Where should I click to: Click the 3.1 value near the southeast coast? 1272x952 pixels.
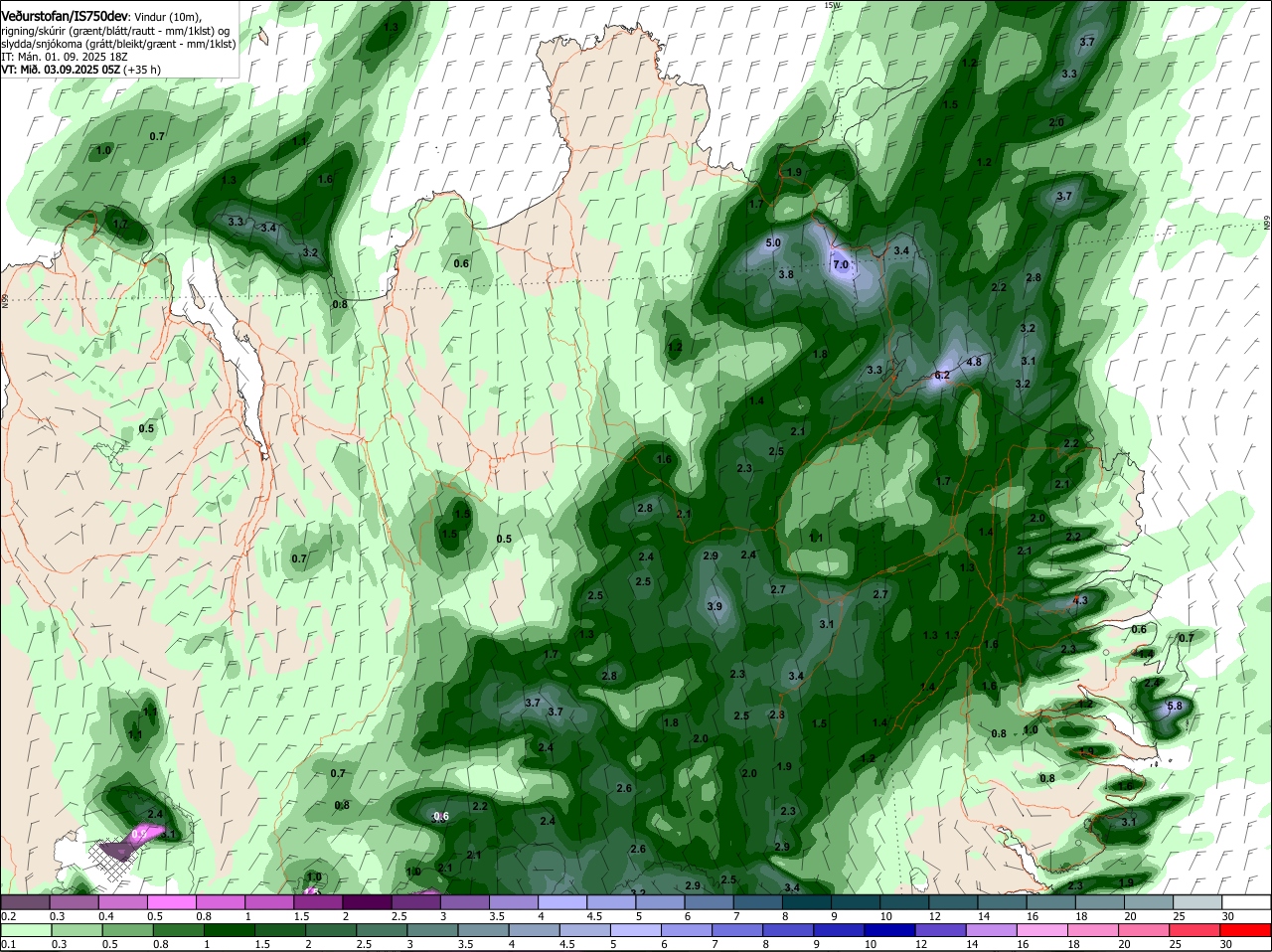click(x=1129, y=823)
